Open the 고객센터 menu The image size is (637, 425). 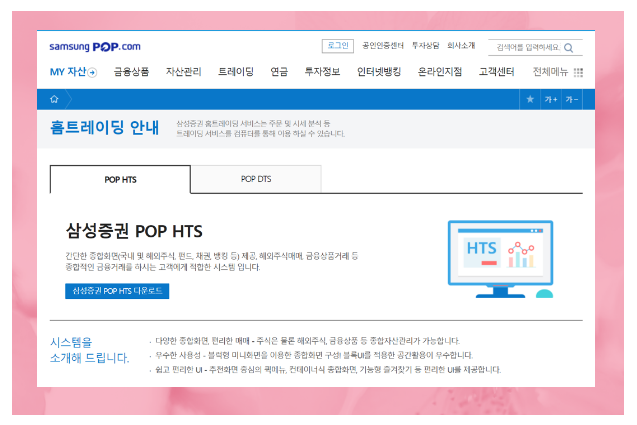tap(496, 72)
